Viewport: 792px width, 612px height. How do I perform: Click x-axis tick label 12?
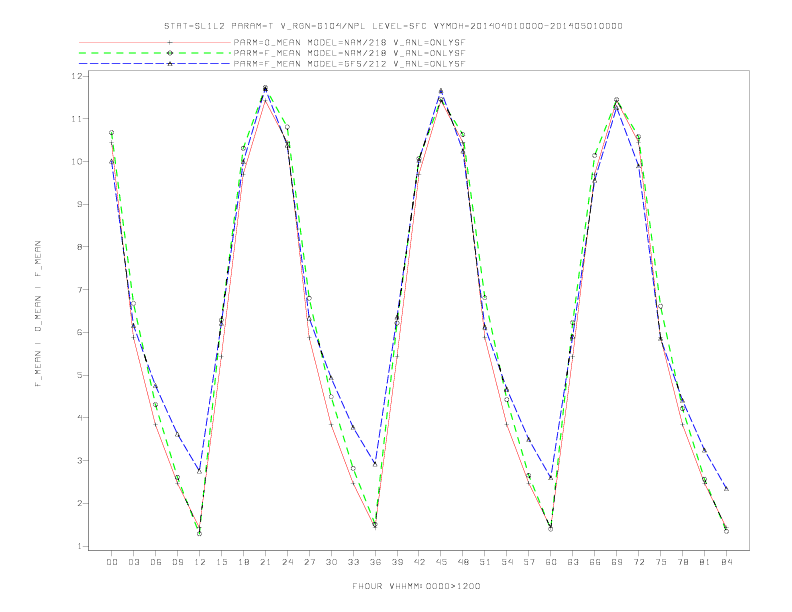point(200,562)
